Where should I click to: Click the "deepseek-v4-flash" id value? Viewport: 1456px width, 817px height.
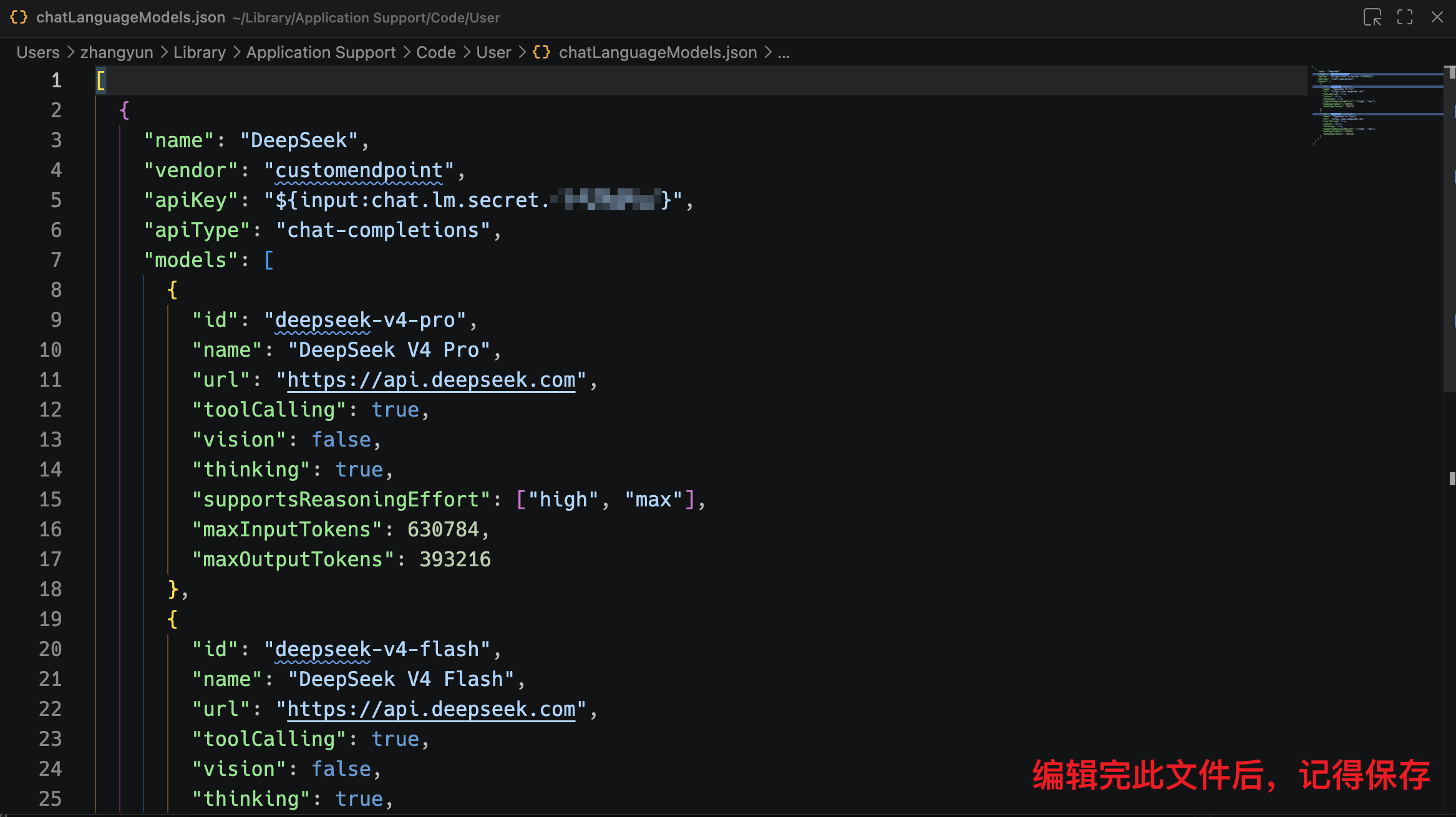click(377, 649)
